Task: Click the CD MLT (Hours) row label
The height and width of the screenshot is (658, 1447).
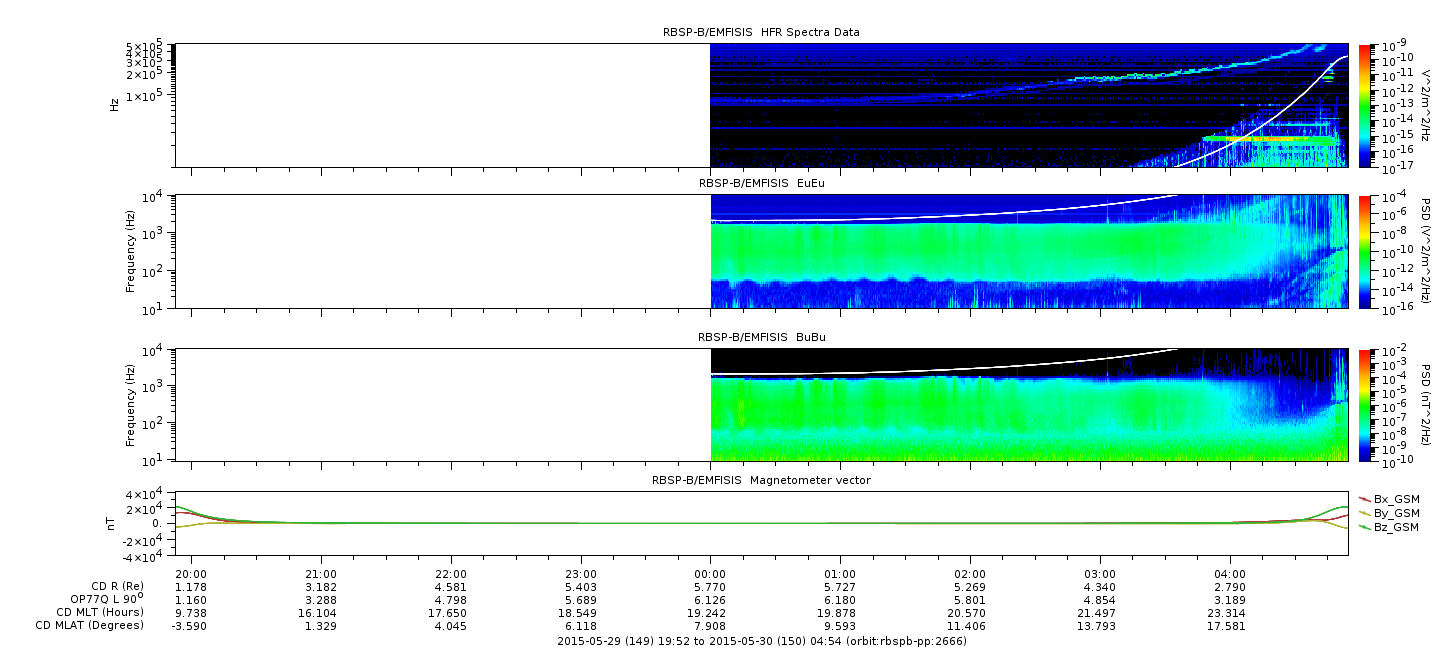Action: pos(99,612)
